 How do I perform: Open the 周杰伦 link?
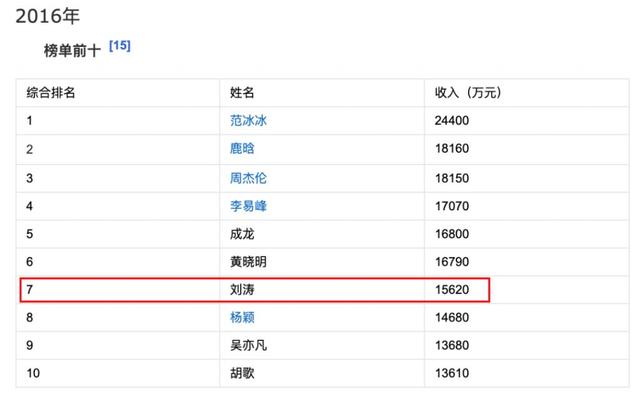pos(248,178)
